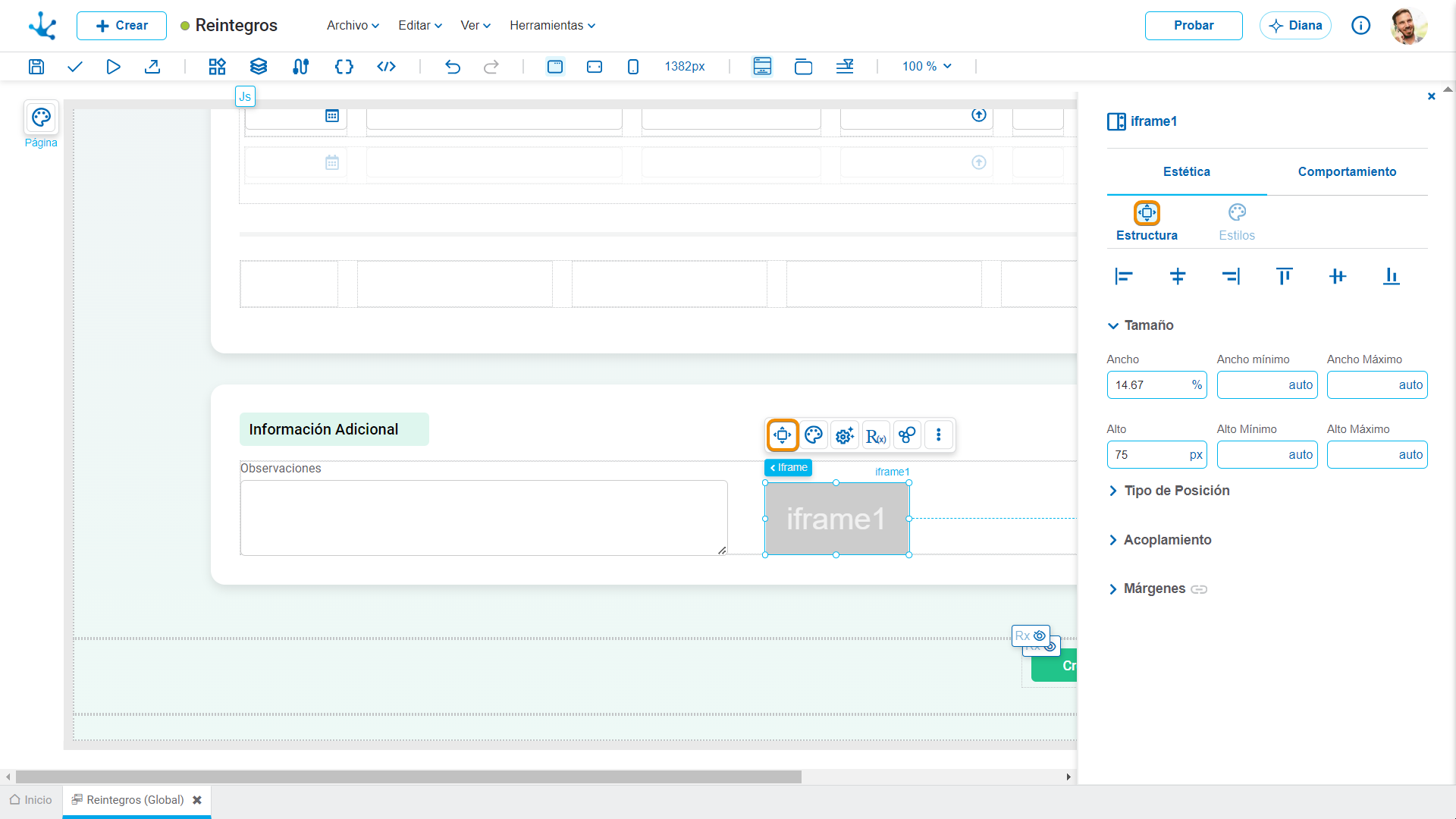
Task: Collapse the Tamaño section
Action: [1141, 325]
